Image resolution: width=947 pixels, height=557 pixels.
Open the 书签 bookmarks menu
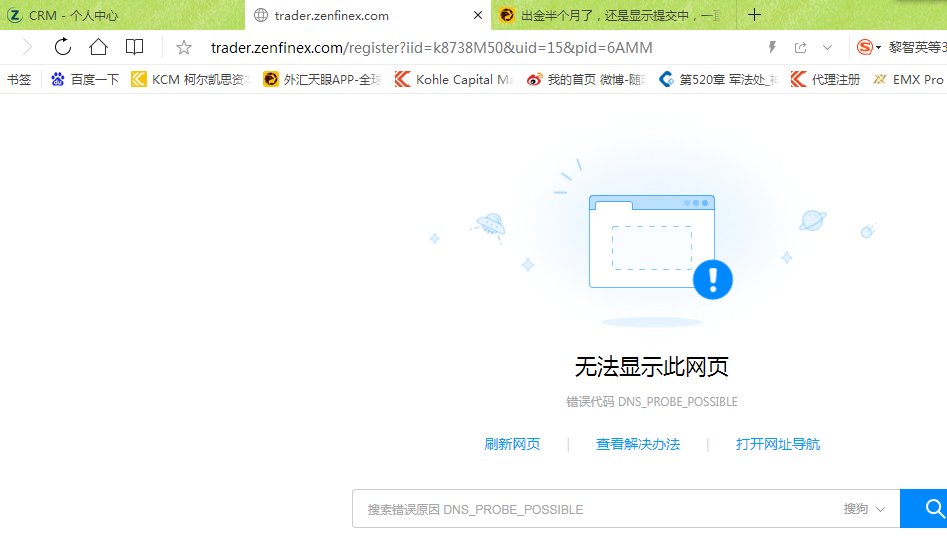tap(19, 79)
